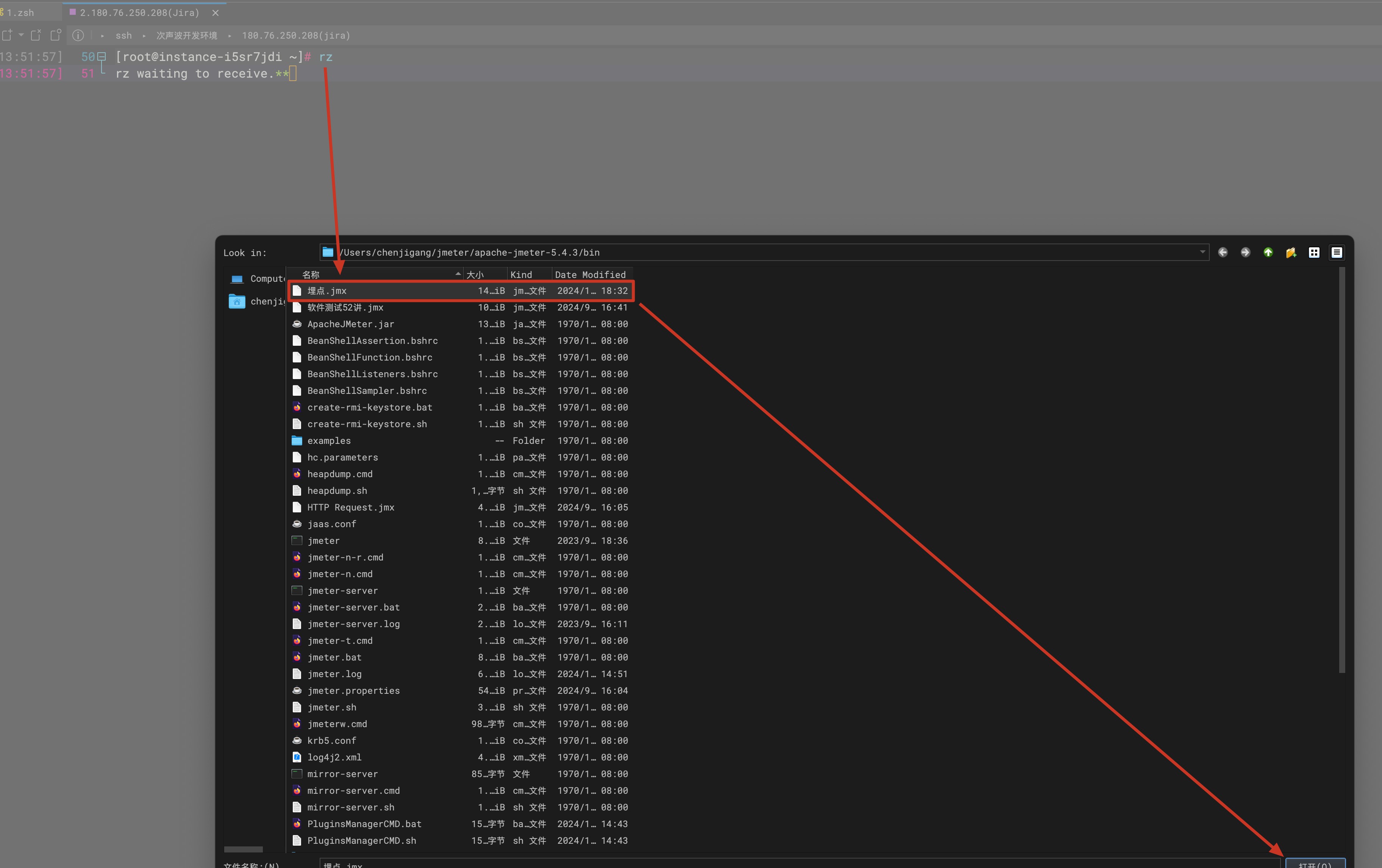Screen dimensions: 1382x868
Task: Click the file list vertical scrollbar
Action: [x=1342, y=470]
